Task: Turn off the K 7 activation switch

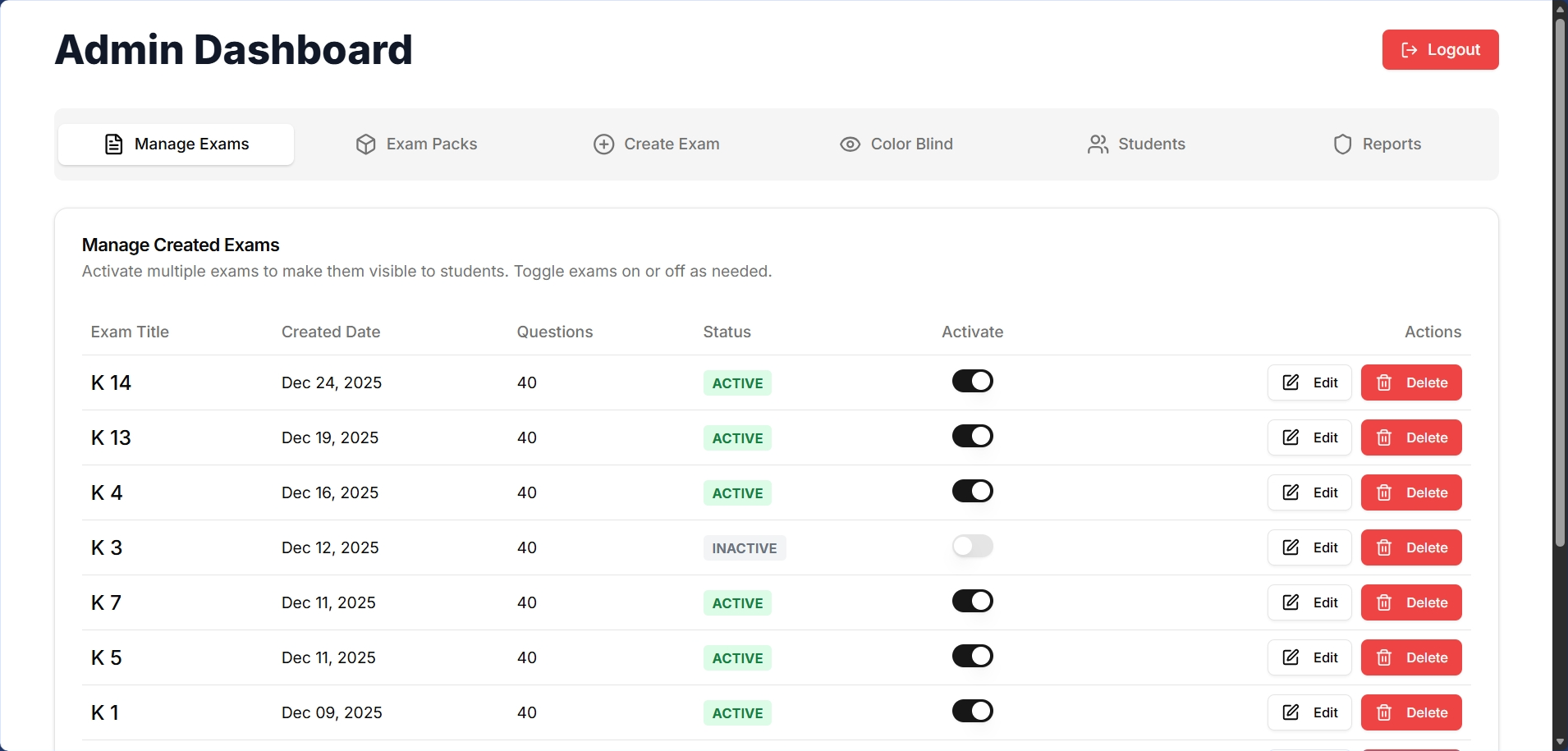Action: pyautogui.click(x=972, y=601)
